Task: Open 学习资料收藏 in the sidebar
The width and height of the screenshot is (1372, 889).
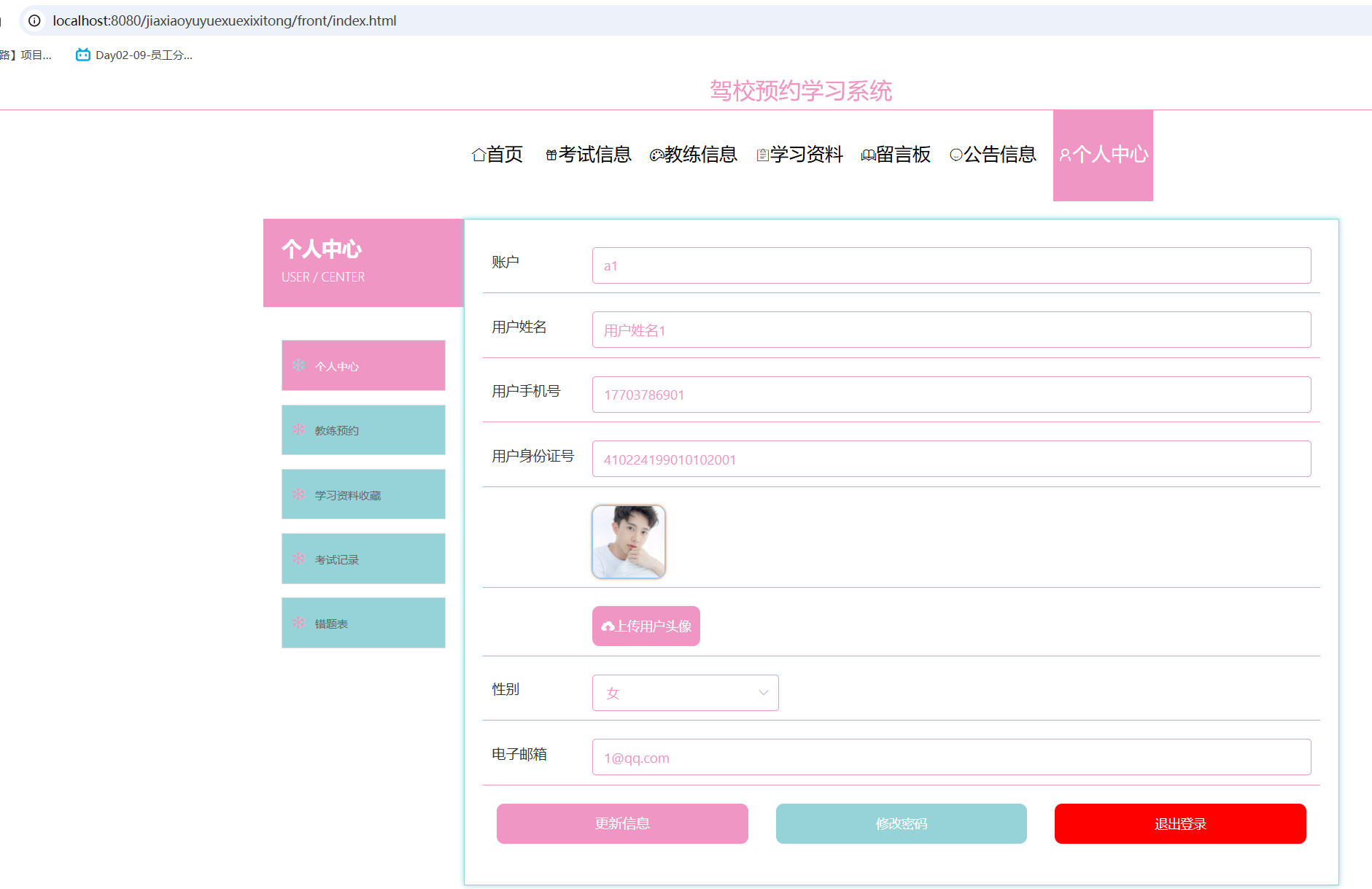Action: coord(363,494)
